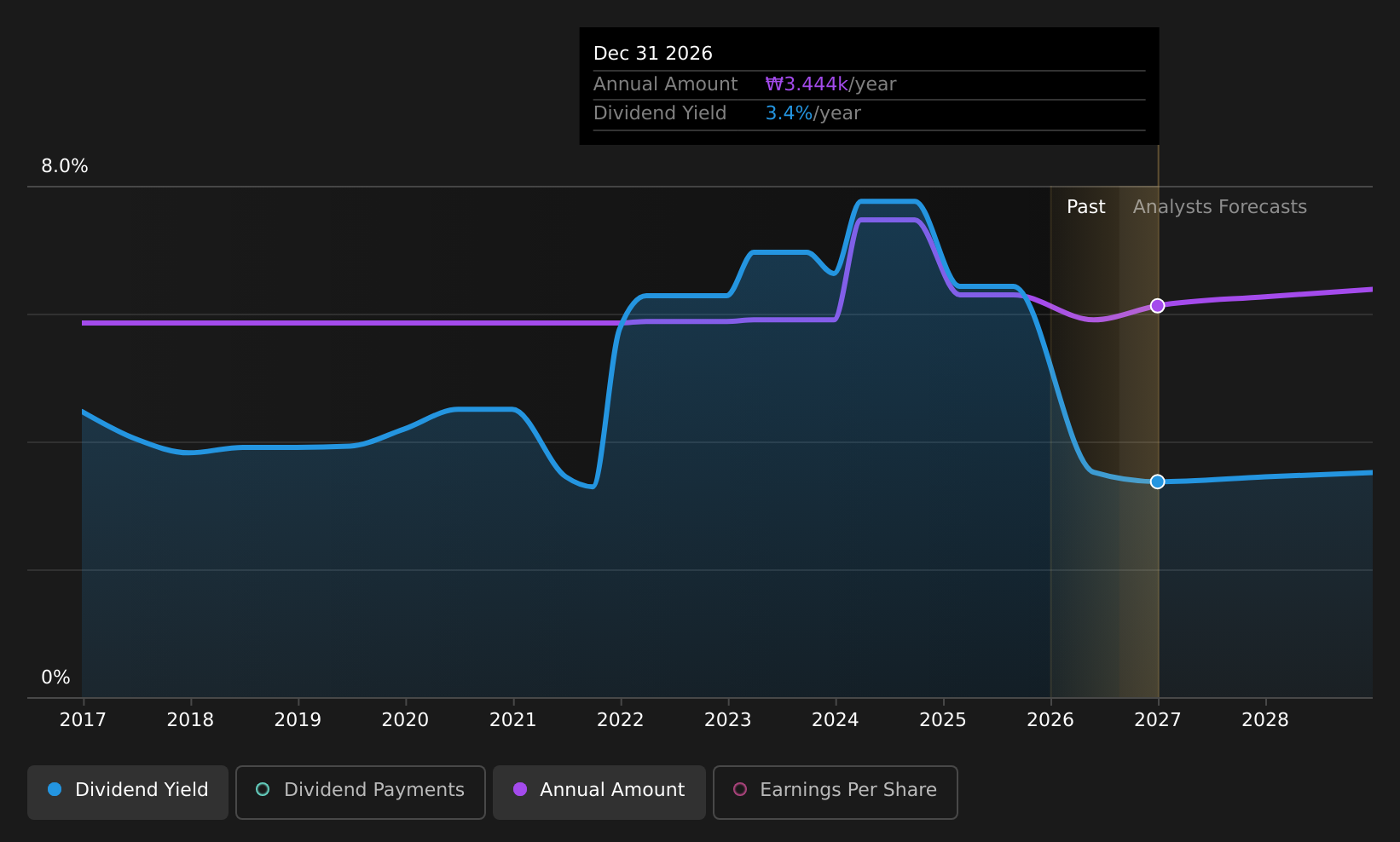
Task: Click the 2027 x-axis label
Action: pos(1158,720)
